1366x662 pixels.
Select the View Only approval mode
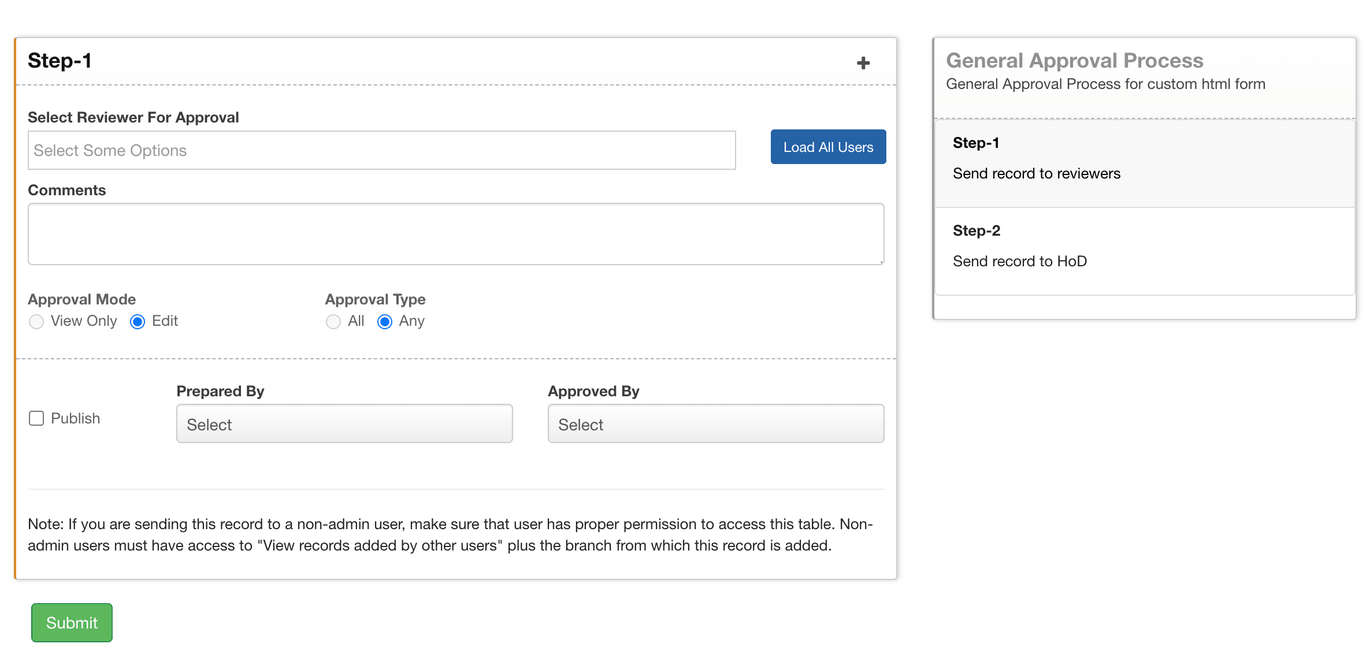pyautogui.click(x=37, y=322)
